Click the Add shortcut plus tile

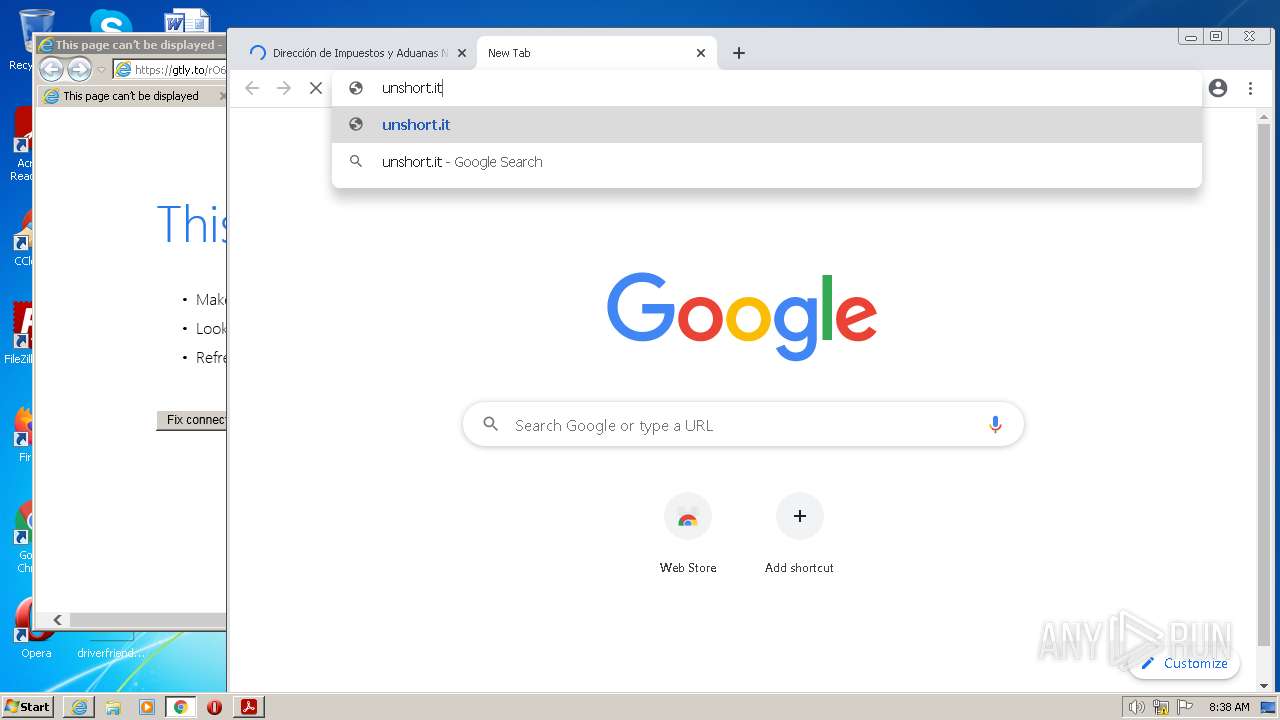[x=799, y=534]
